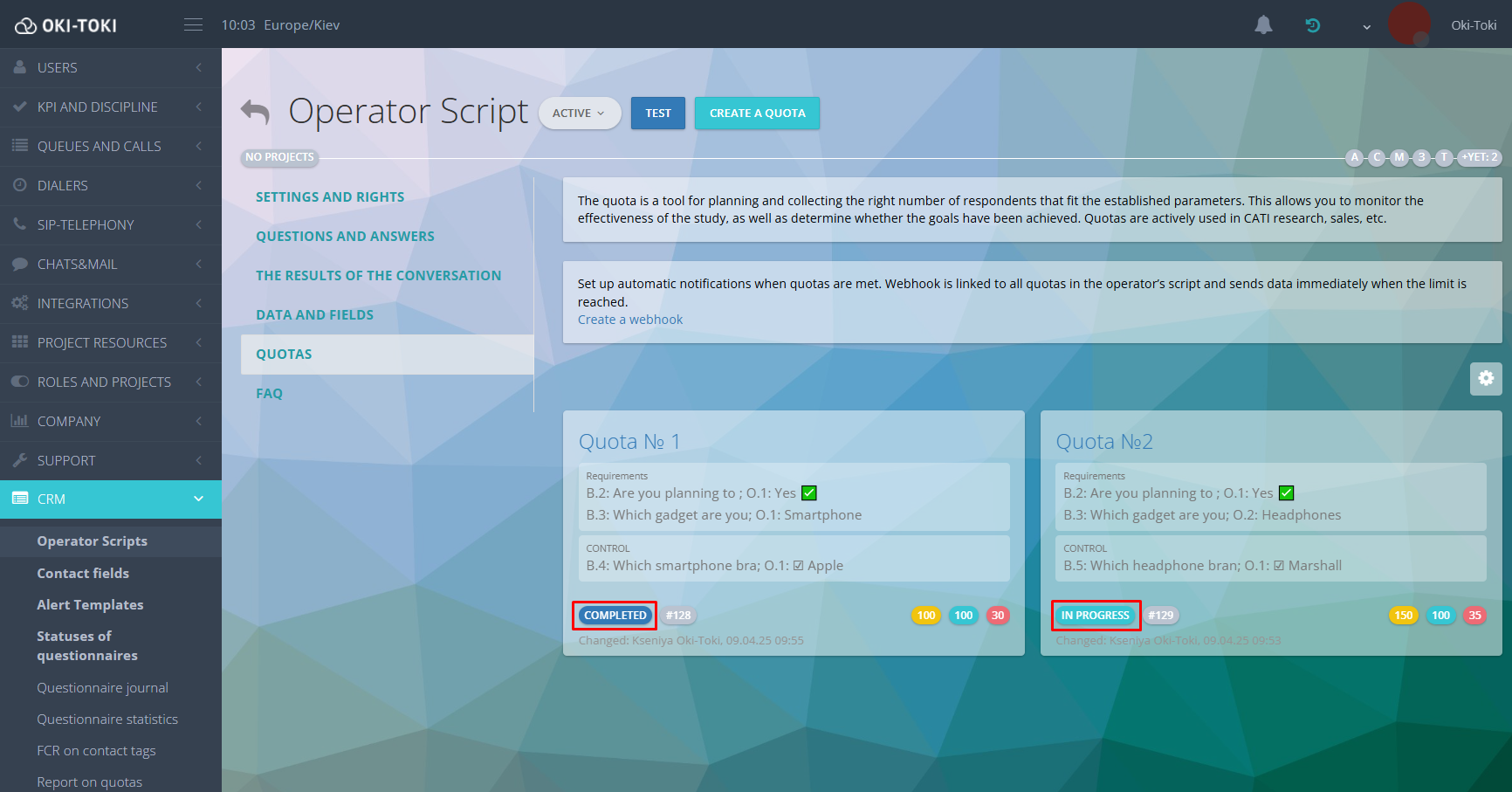Click the user avatar picture
Screen dimensions: 1512x792
(x=1409, y=24)
